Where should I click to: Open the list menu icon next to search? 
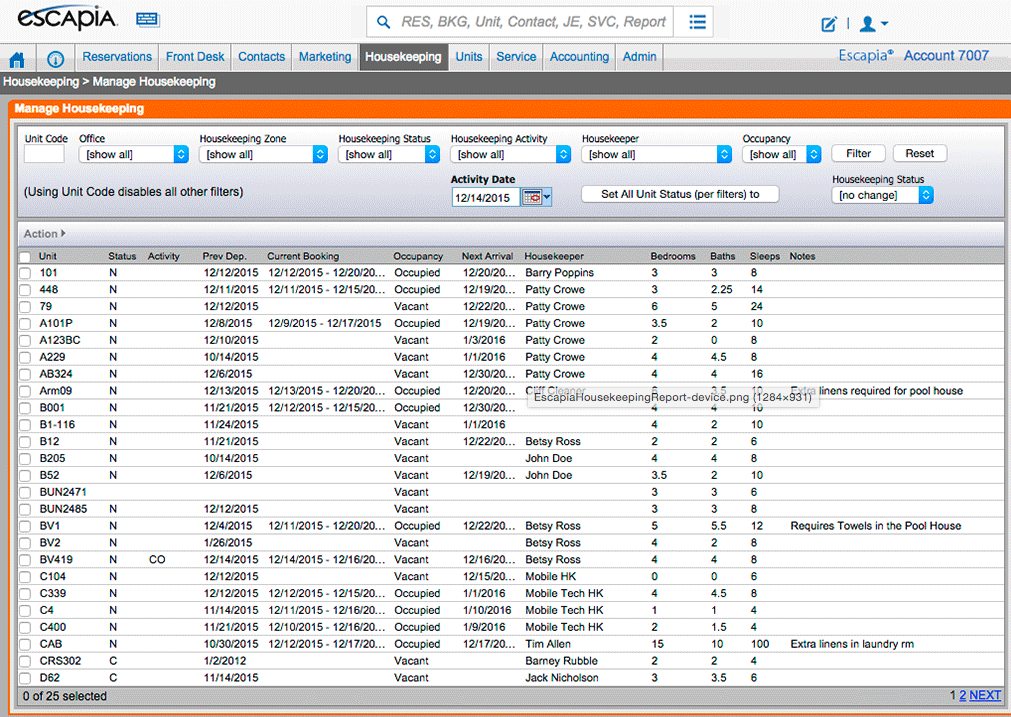coord(697,22)
